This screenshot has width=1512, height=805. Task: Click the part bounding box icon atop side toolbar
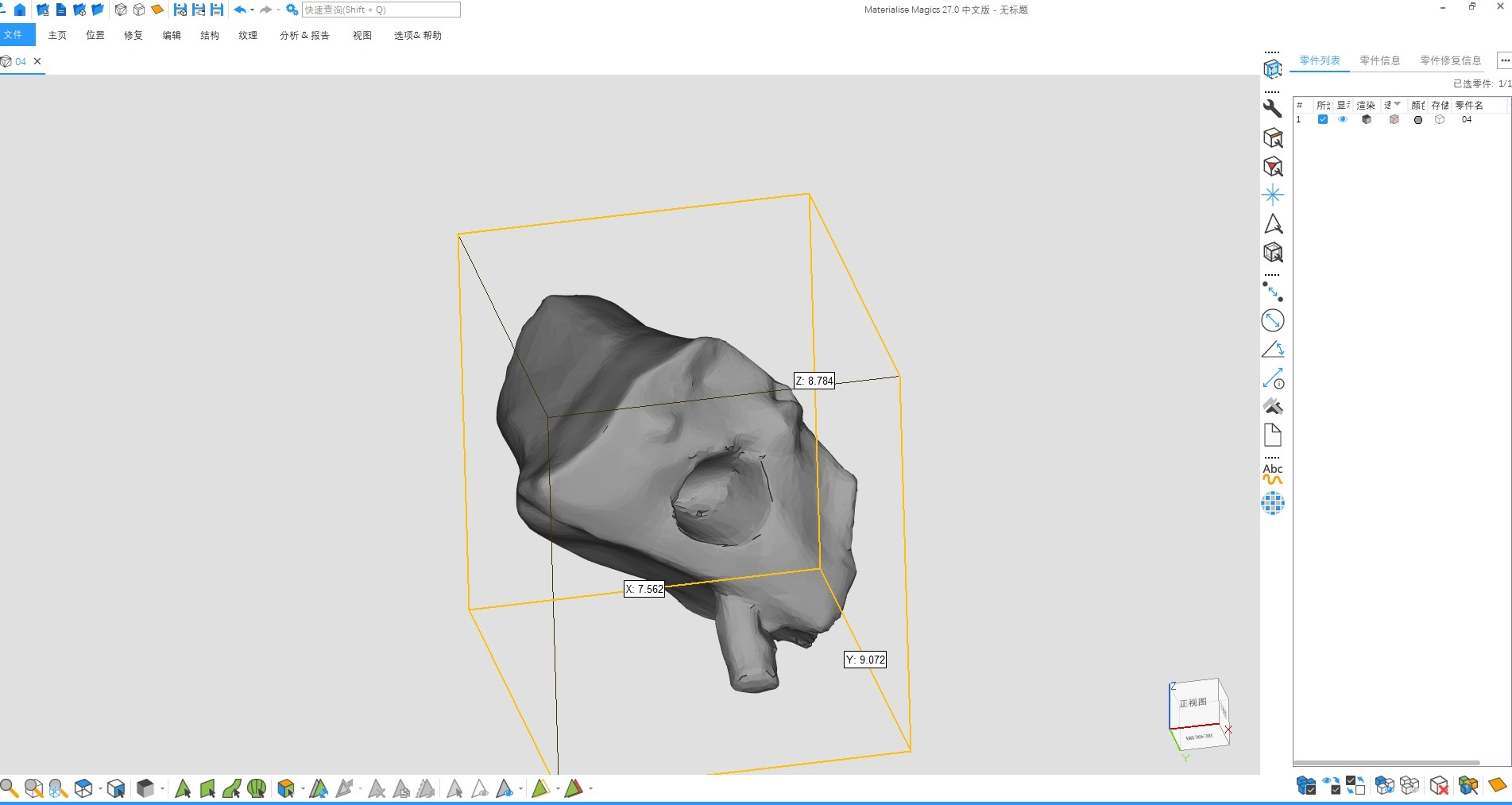pos(1273,69)
